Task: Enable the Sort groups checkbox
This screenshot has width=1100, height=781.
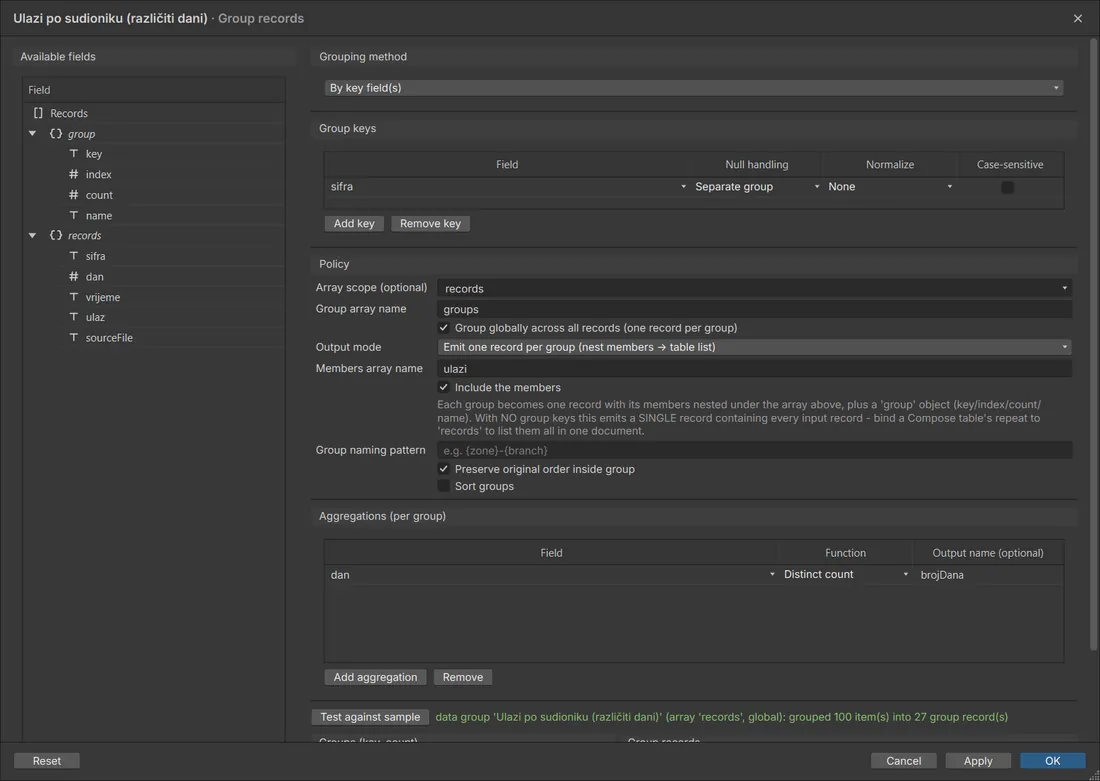Action: pyautogui.click(x=443, y=486)
